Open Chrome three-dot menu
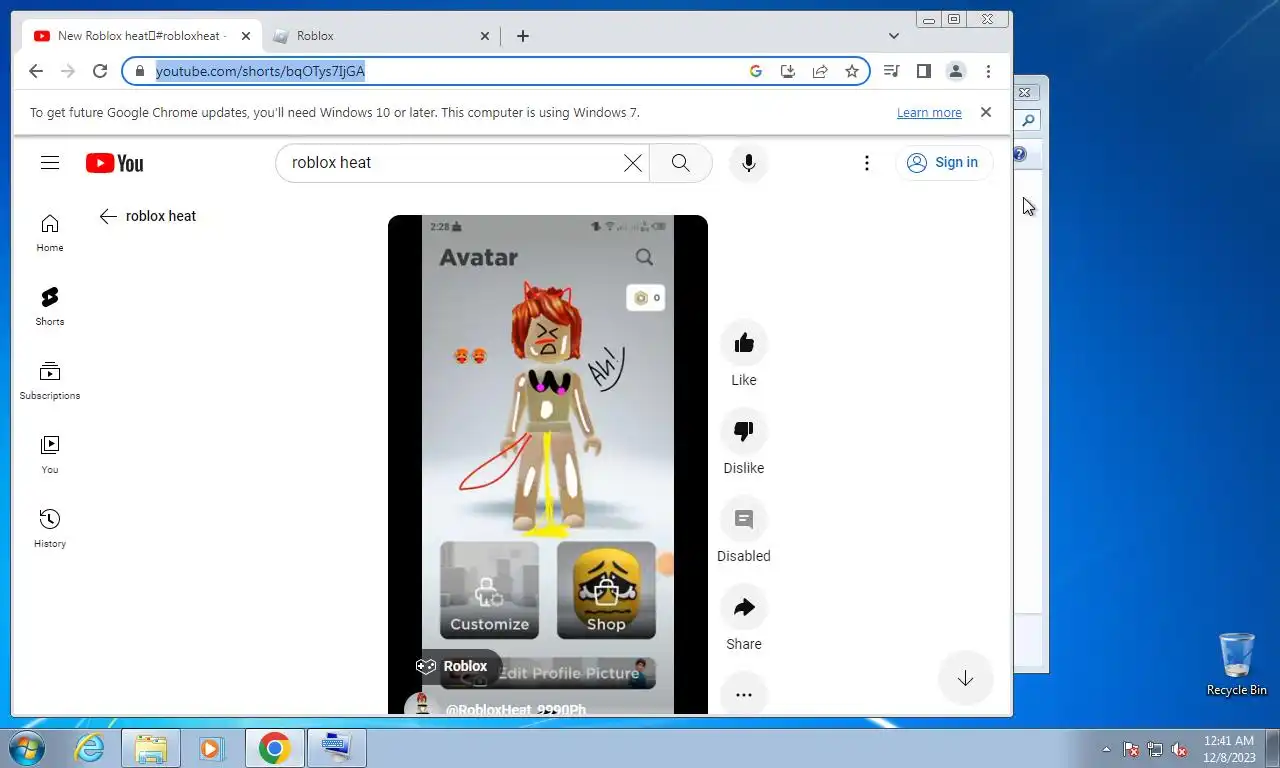1280x768 pixels. pos(988,71)
